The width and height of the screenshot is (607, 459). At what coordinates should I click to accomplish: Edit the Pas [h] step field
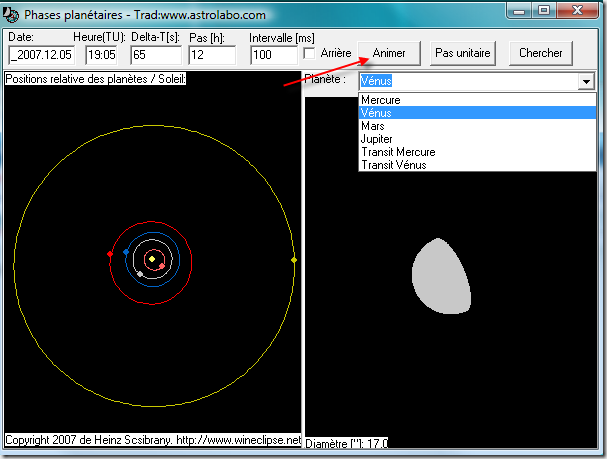[211, 54]
